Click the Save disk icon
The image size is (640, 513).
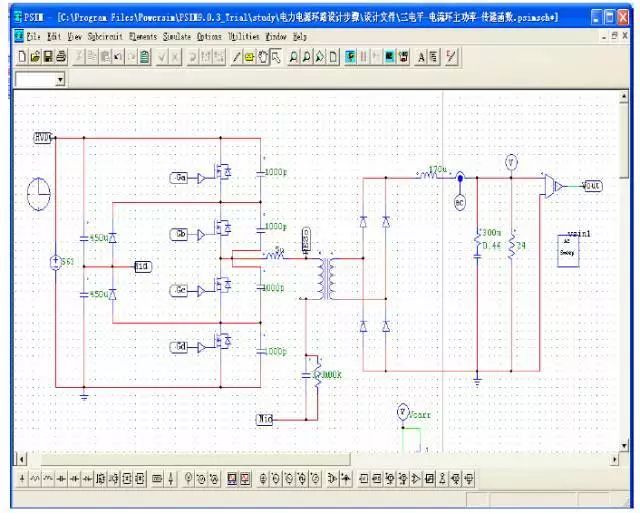pyautogui.click(x=48, y=57)
